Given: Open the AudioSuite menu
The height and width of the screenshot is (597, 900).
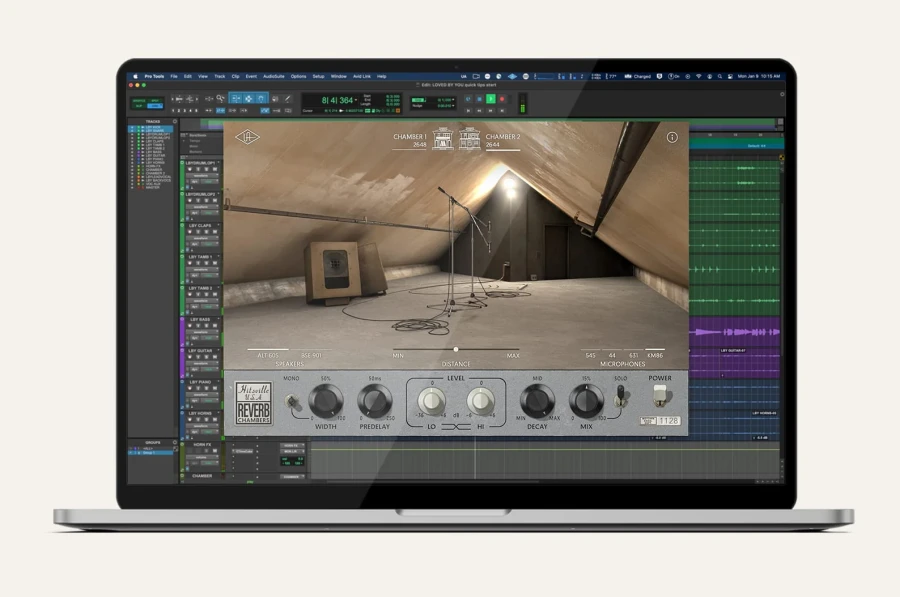Looking at the screenshot, I should click(x=274, y=76).
